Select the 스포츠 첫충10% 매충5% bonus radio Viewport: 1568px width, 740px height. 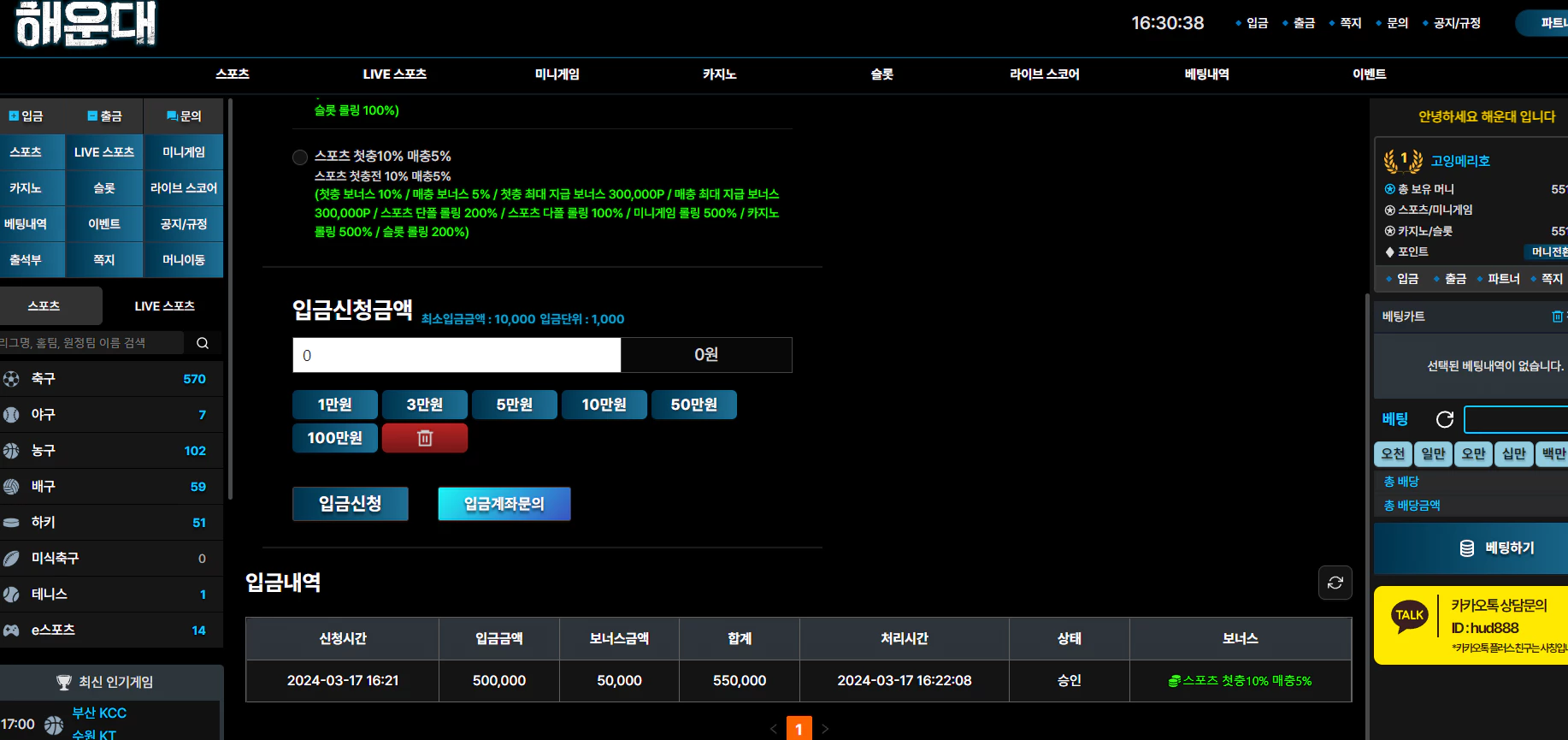(300, 157)
